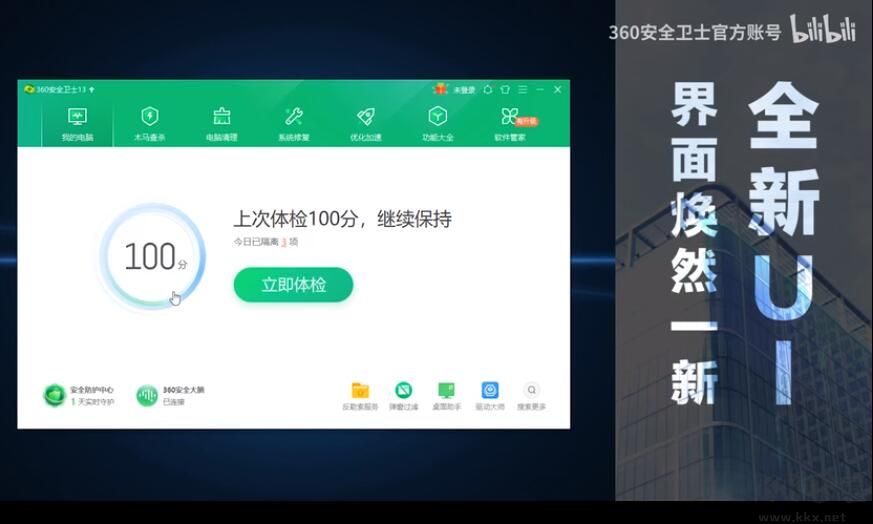Open the 系统修复 wrench icon
Image resolution: width=873 pixels, height=524 pixels.
click(293, 124)
